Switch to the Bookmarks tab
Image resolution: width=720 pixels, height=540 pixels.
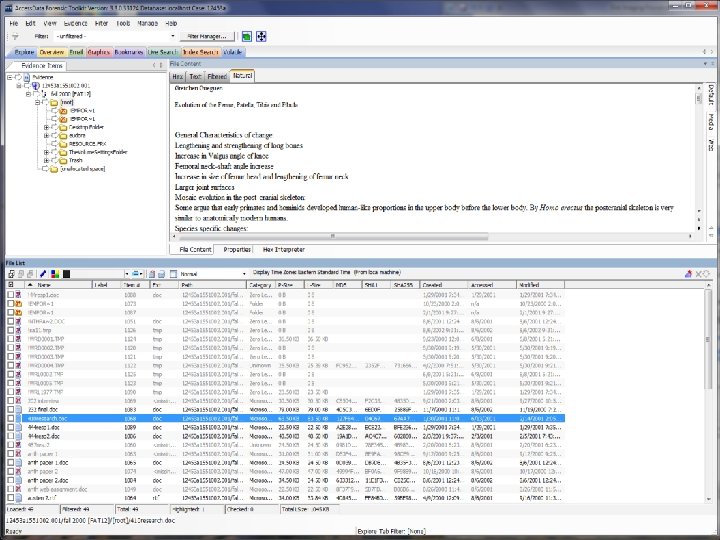click(129, 52)
